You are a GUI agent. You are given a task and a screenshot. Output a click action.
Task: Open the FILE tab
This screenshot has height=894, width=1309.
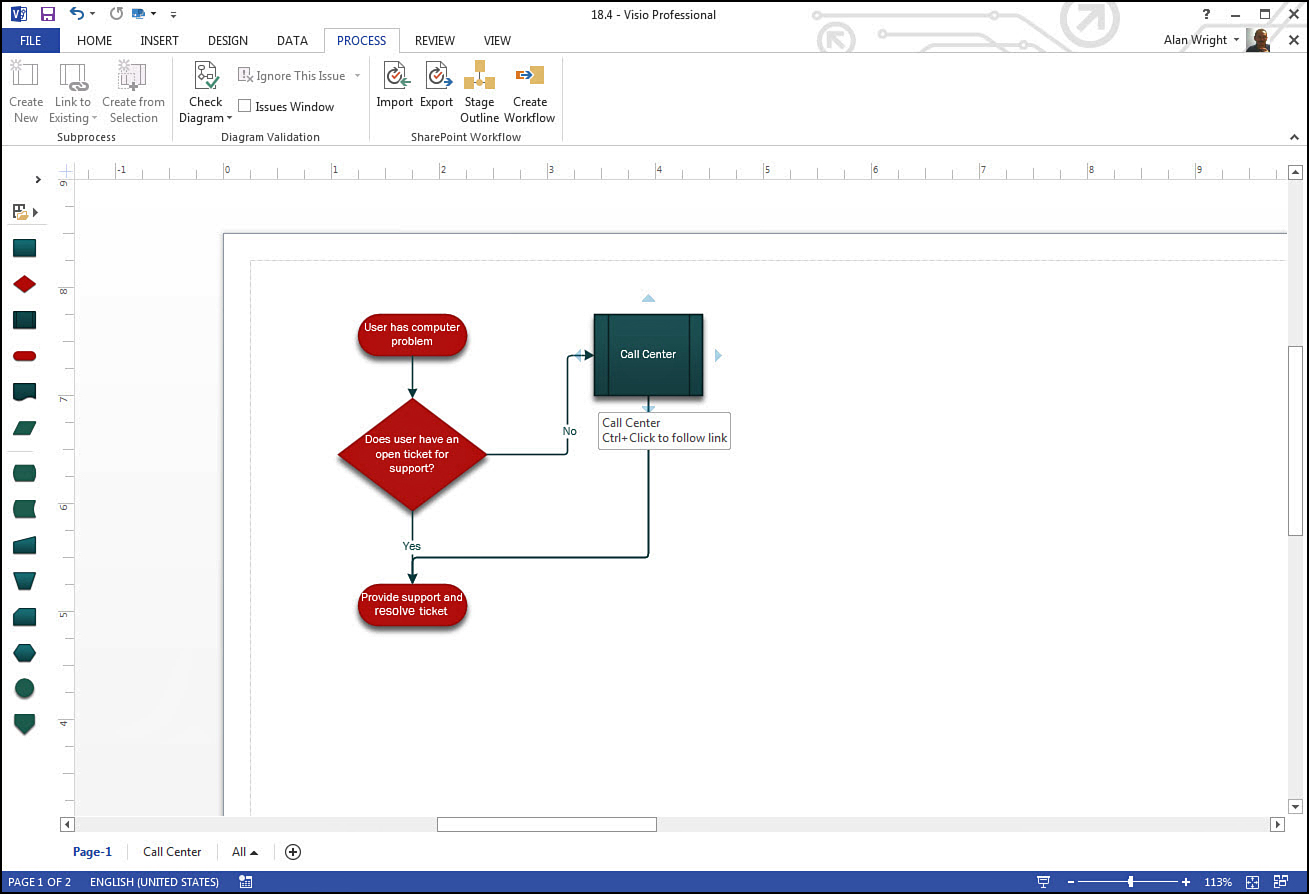(x=30, y=40)
